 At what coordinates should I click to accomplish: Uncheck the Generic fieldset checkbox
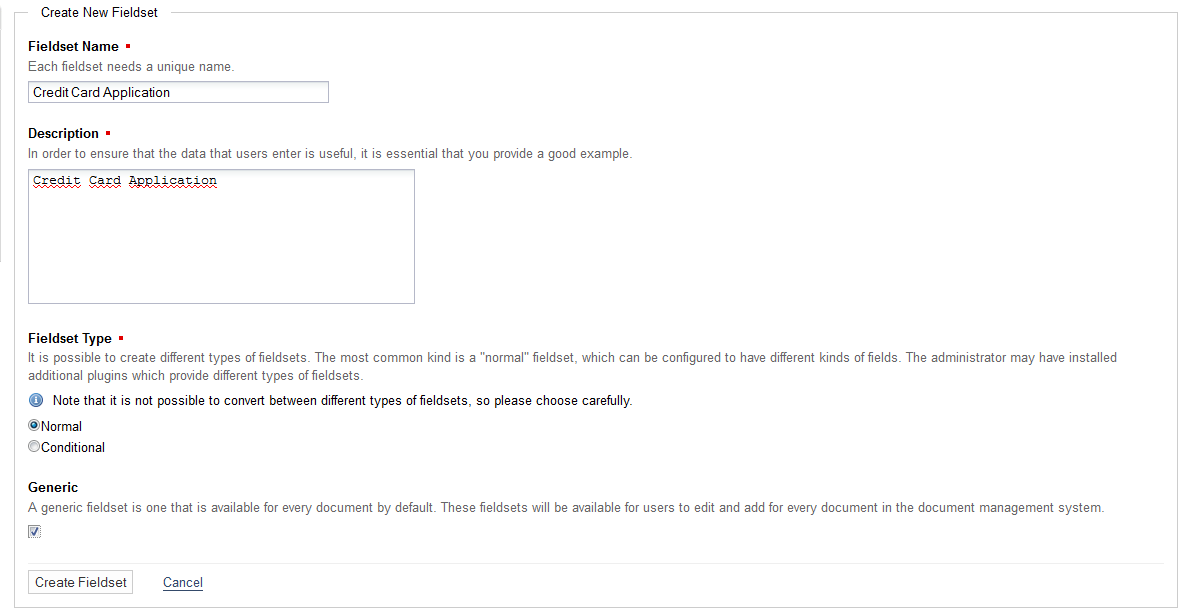tap(34, 531)
